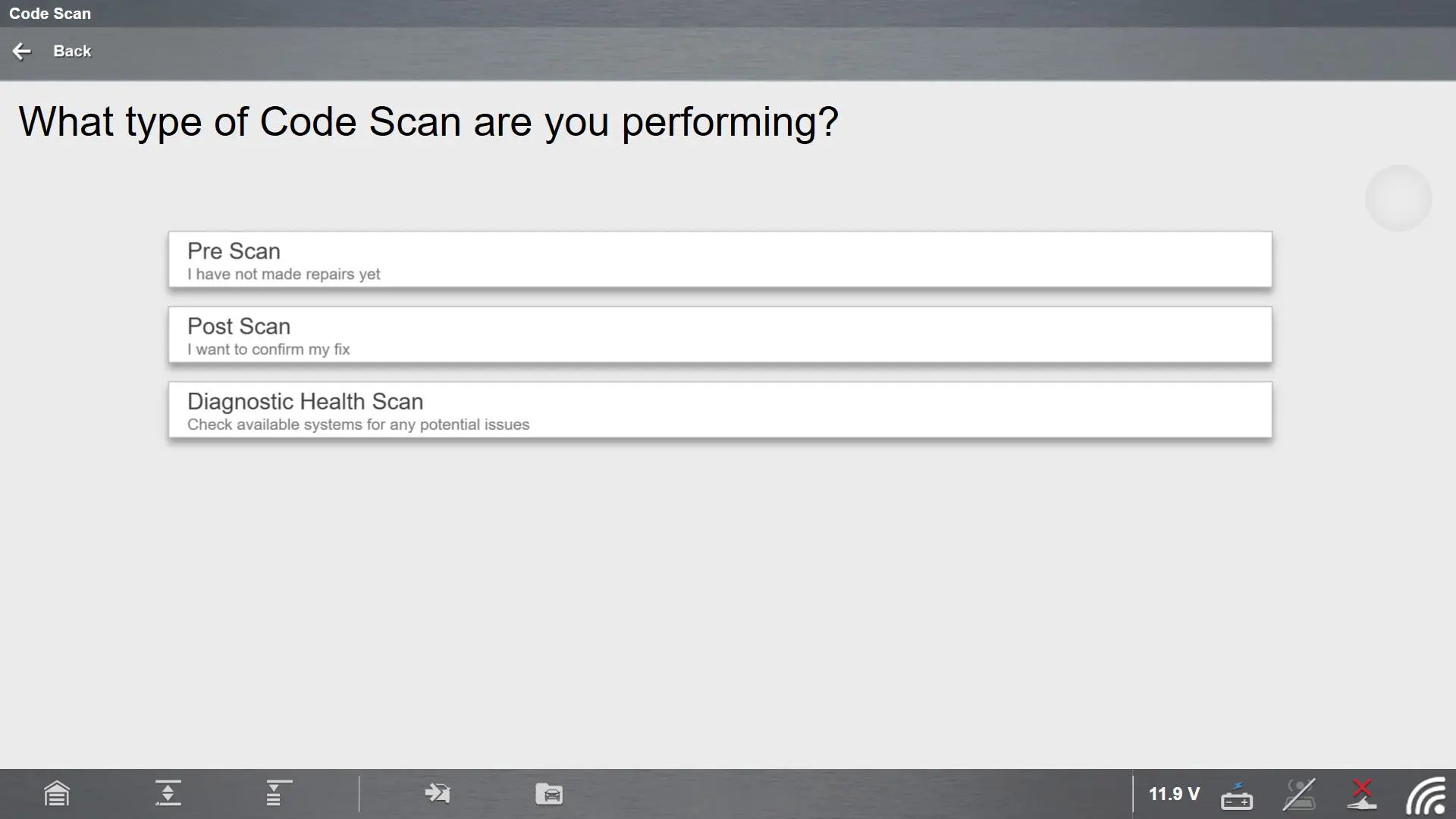Click the exit vehicle arrow icon
This screenshot has height=819, width=1456.
pyautogui.click(x=438, y=794)
